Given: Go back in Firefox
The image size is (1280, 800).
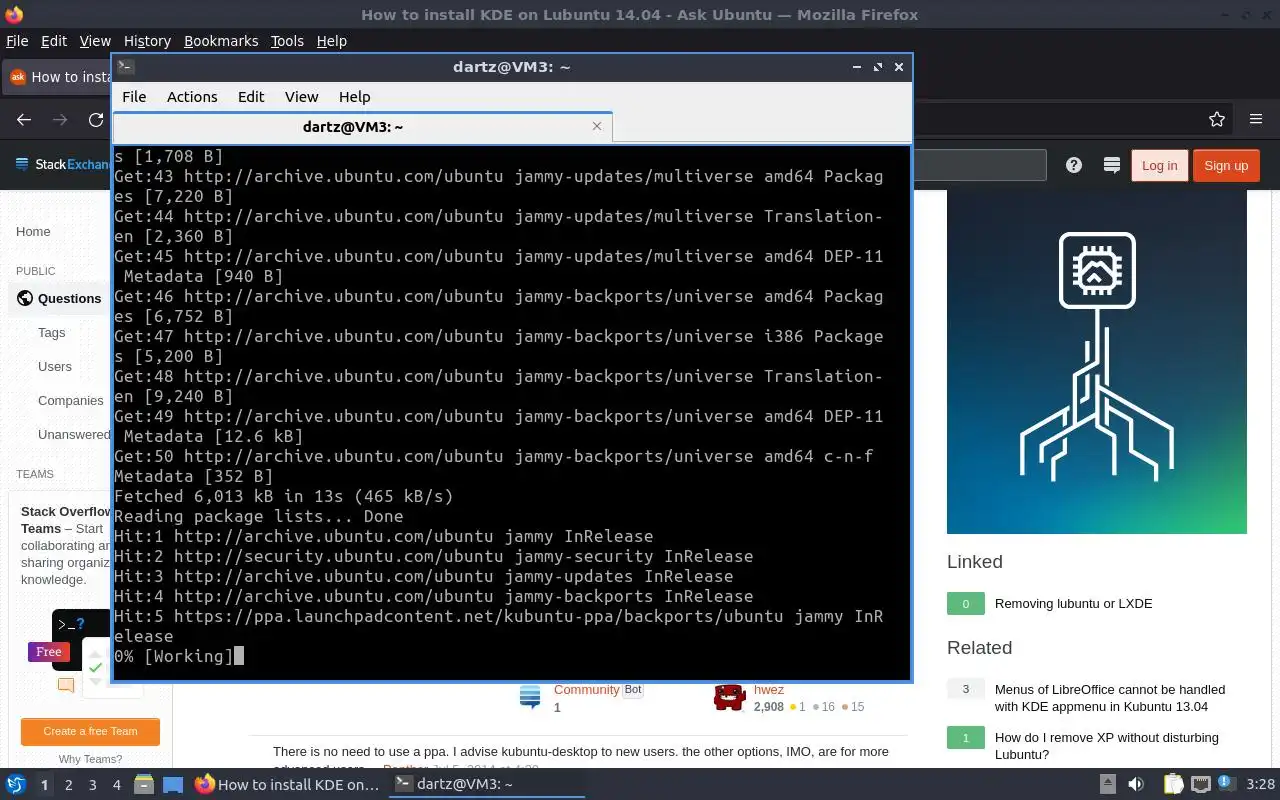Looking at the screenshot, I should [24, 120].
